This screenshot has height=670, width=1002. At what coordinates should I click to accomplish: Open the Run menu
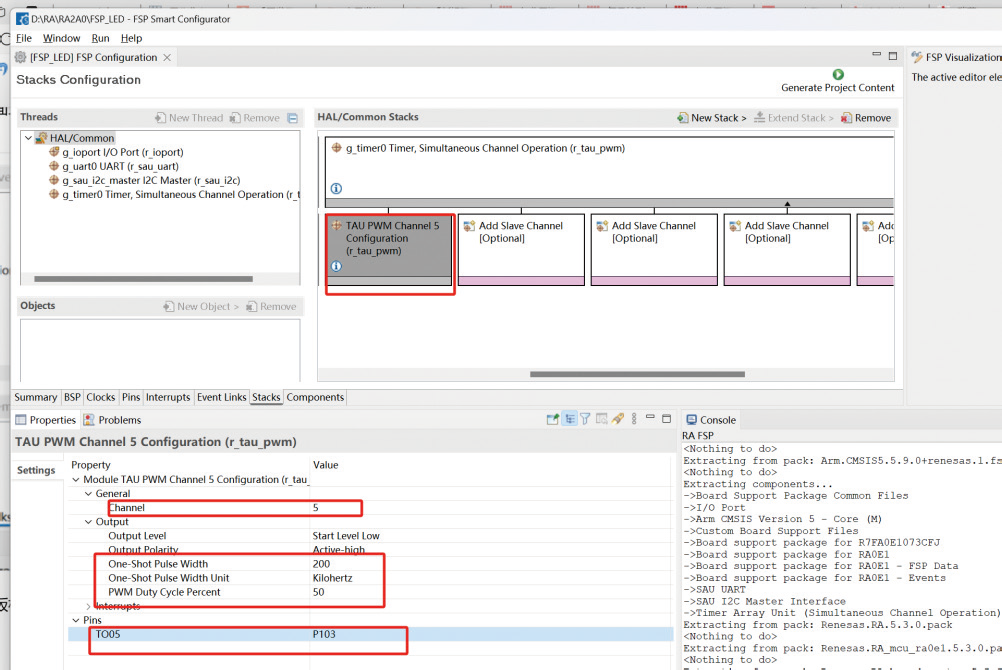(x=100, y=38)
